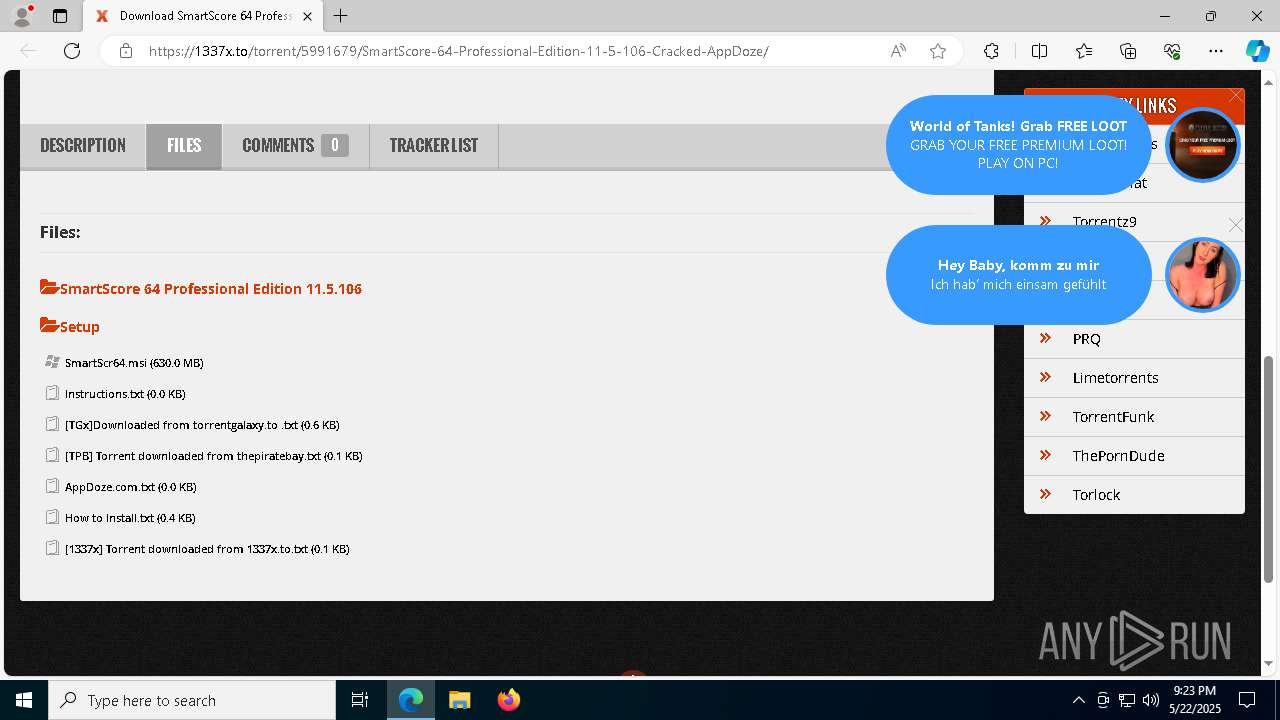This screenshot has height=720, width=1280.
Task: Open volume control tray icon
Action: click(1151, 700)
